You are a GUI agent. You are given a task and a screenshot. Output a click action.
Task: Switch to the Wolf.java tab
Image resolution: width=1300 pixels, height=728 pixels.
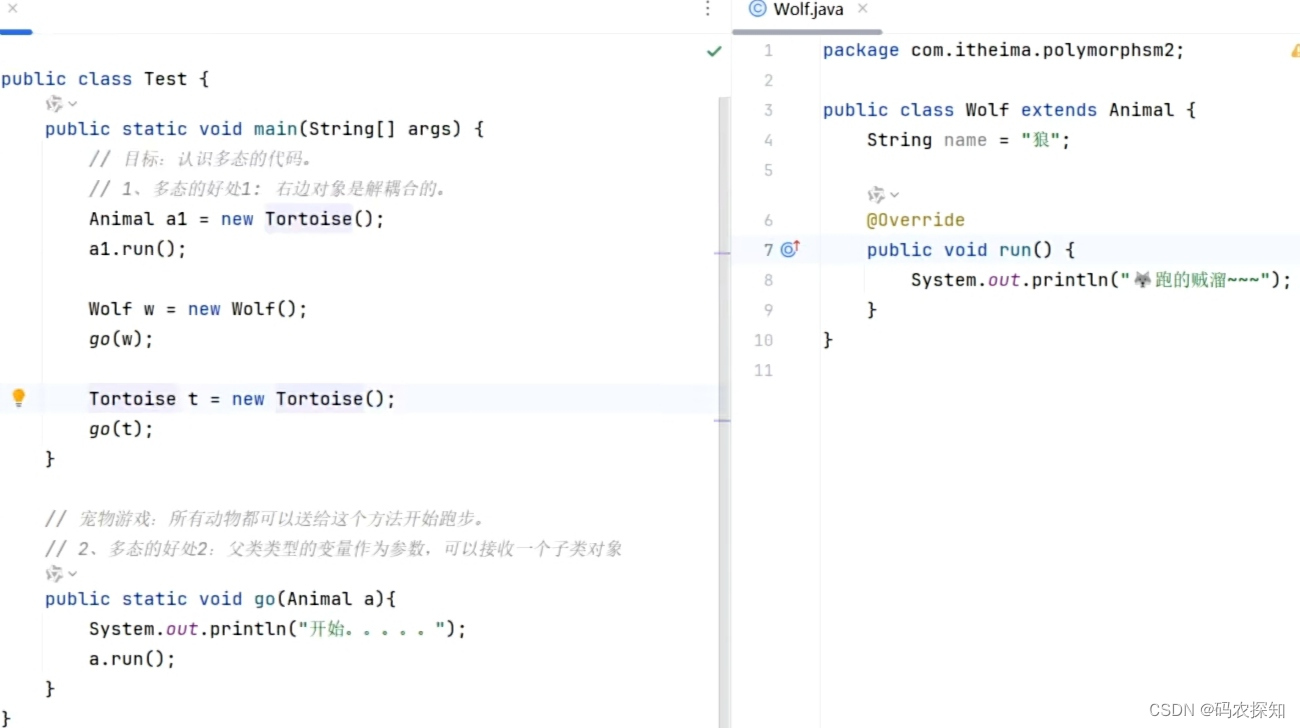coord(796,9)
